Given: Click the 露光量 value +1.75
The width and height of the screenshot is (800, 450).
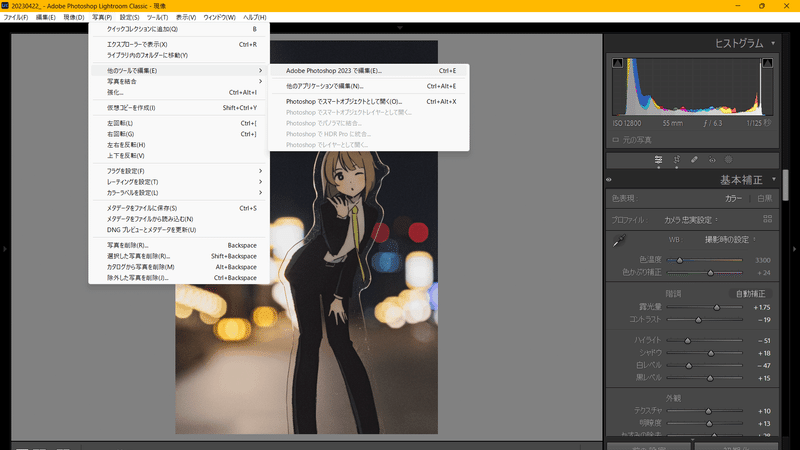Looking at the screenshot, I should [762, 308].
